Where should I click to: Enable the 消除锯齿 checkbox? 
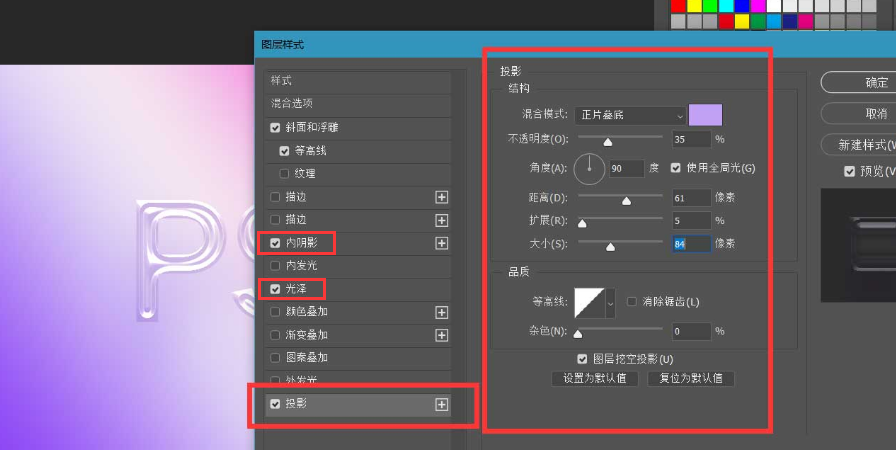pyautogui.click(x=631, y=302)
